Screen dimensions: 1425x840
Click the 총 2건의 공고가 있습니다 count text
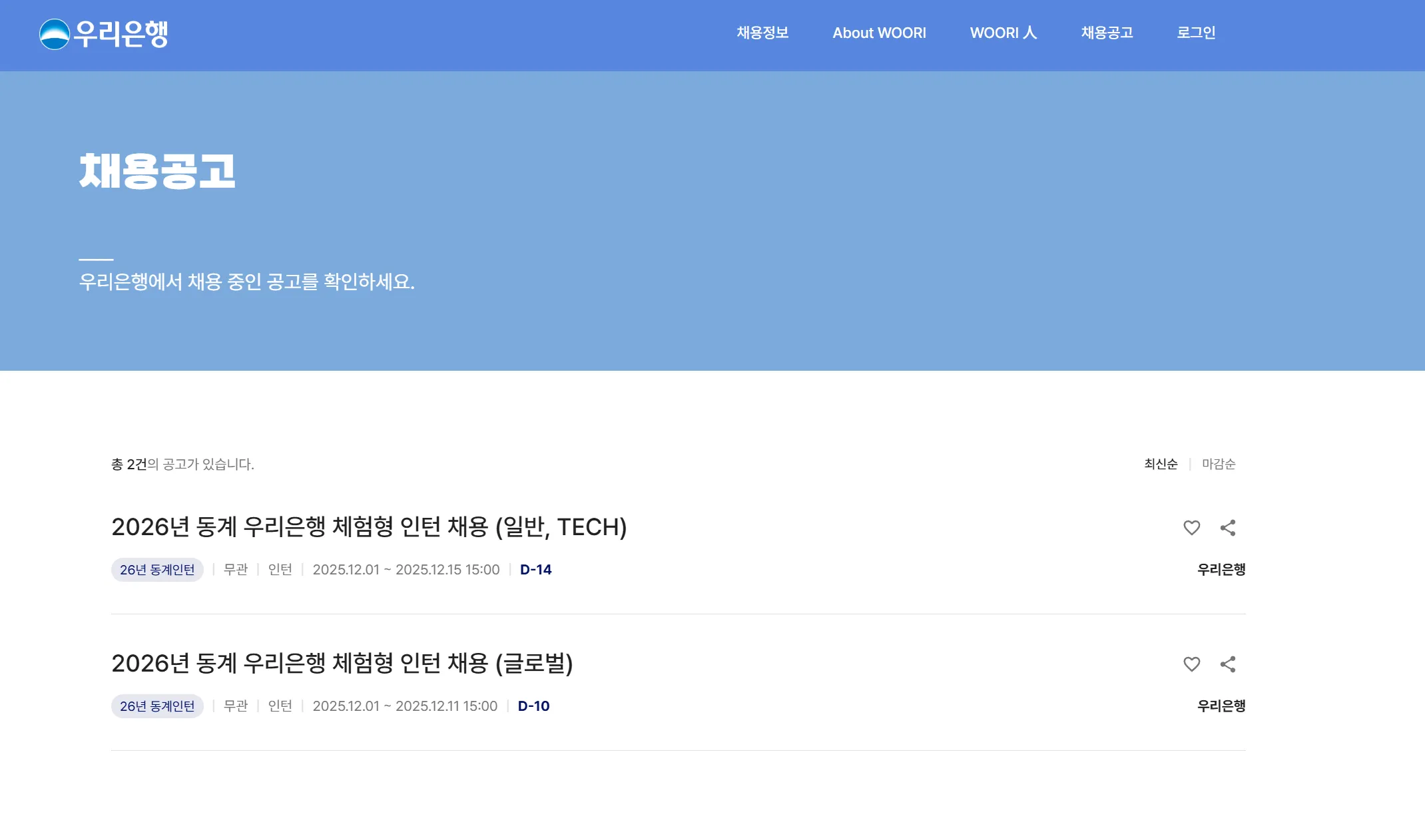click(182, 464)
